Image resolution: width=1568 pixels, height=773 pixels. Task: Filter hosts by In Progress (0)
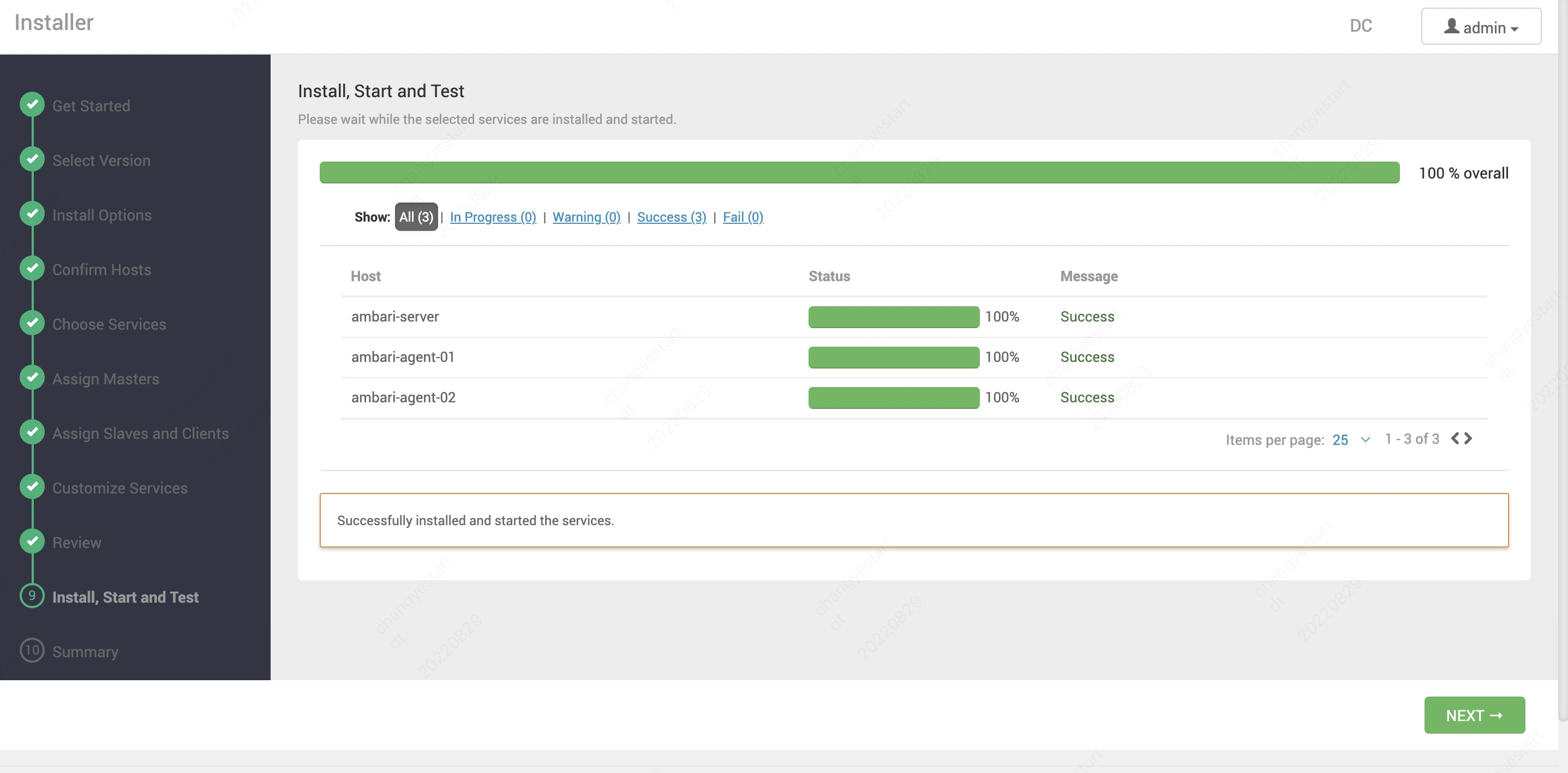pyautogui.click(x=493, y=217)
